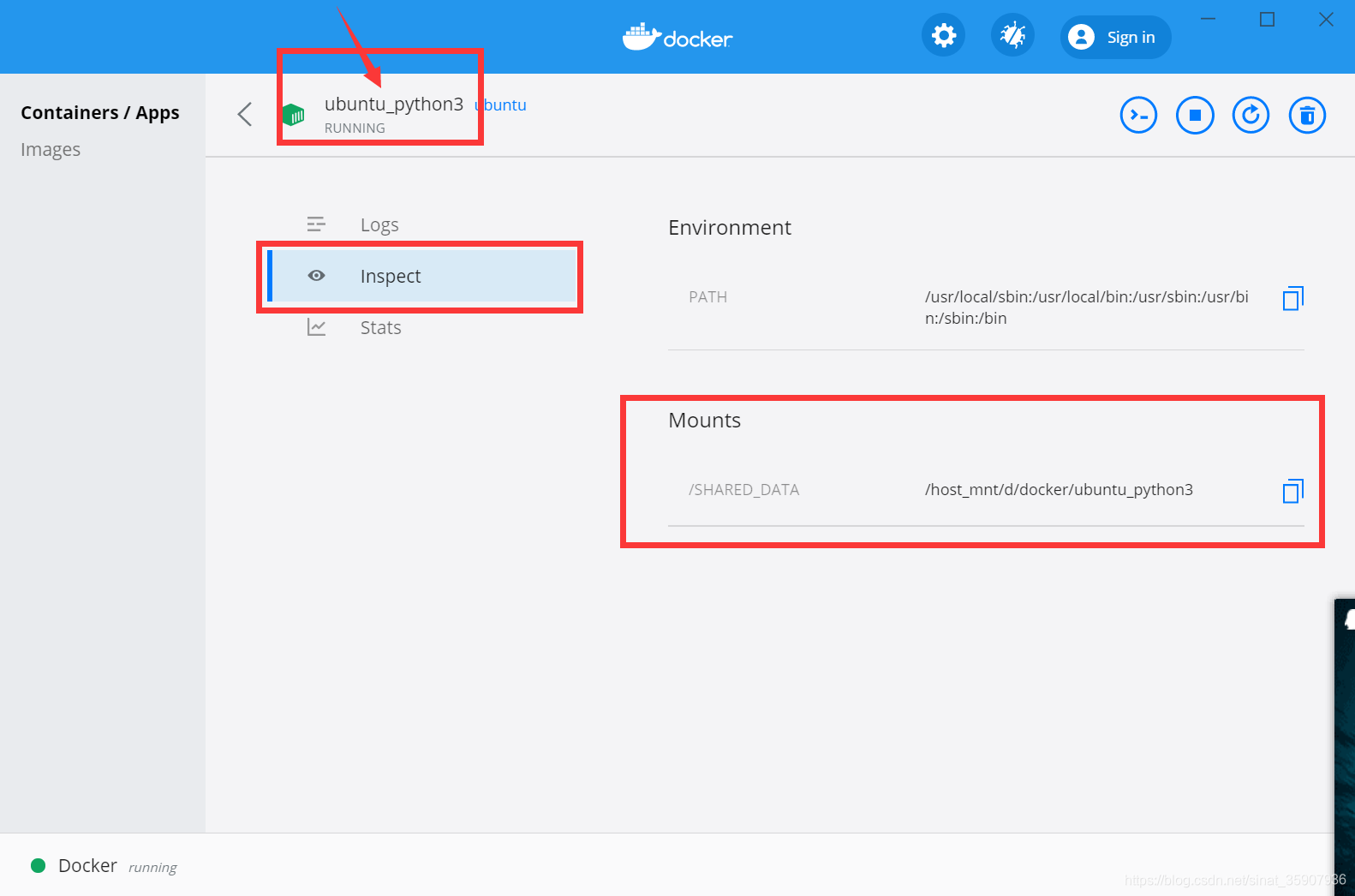Open the ubuntu image link
The height and width of the screenshot is (896, 1355).
(x=501, y=105)
